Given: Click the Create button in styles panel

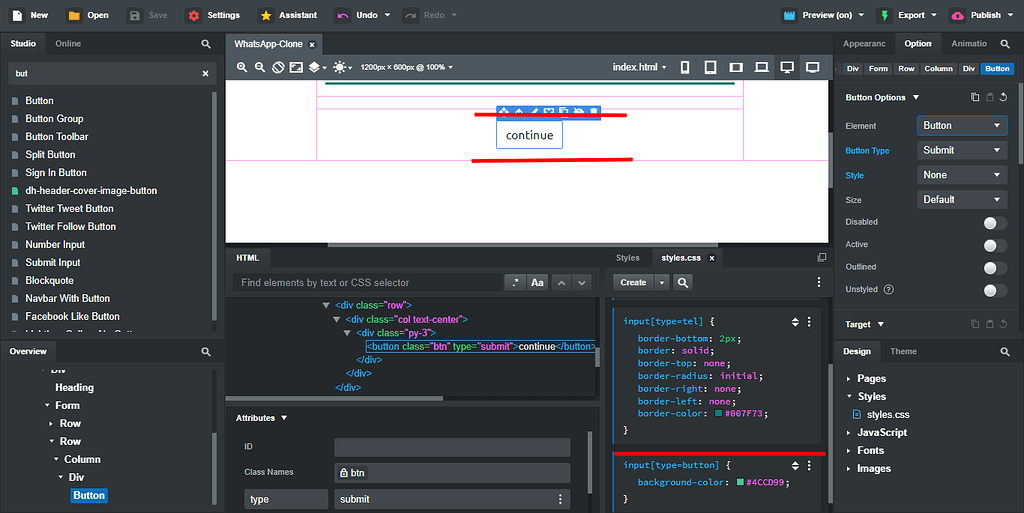Looking at the screenshot, I should (633, 283).
